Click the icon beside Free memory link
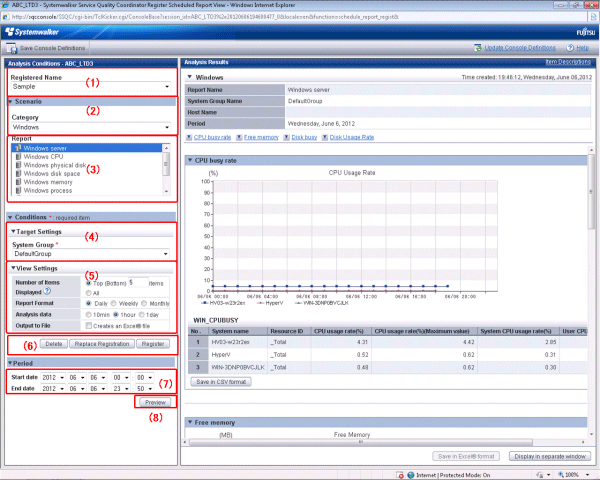 [x=239, y=137]
